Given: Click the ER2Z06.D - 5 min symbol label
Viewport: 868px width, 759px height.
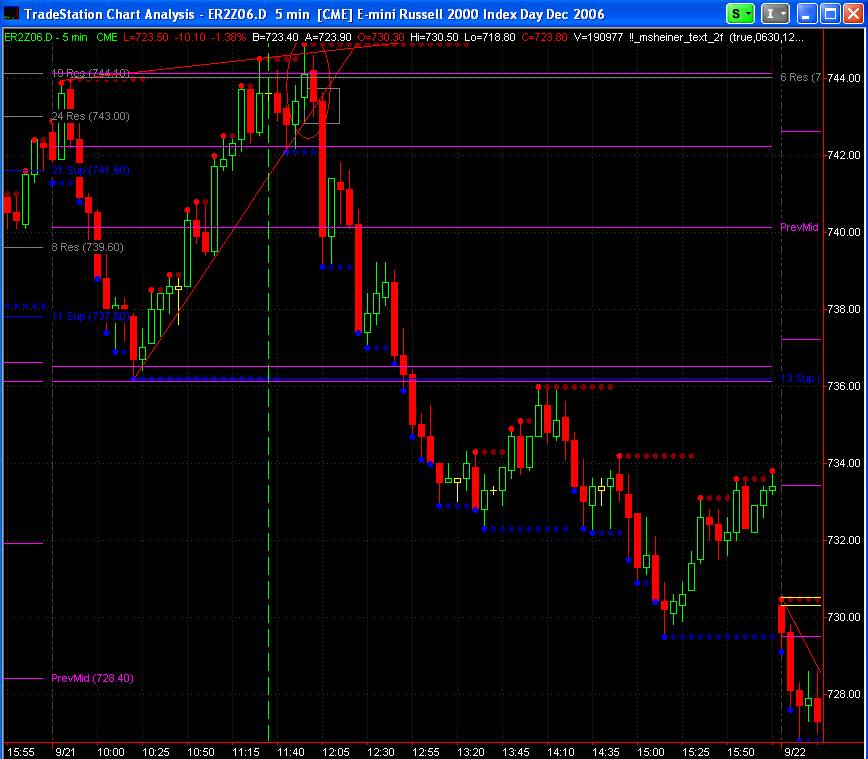Looking at the screenshot, I should coord(46,38).
